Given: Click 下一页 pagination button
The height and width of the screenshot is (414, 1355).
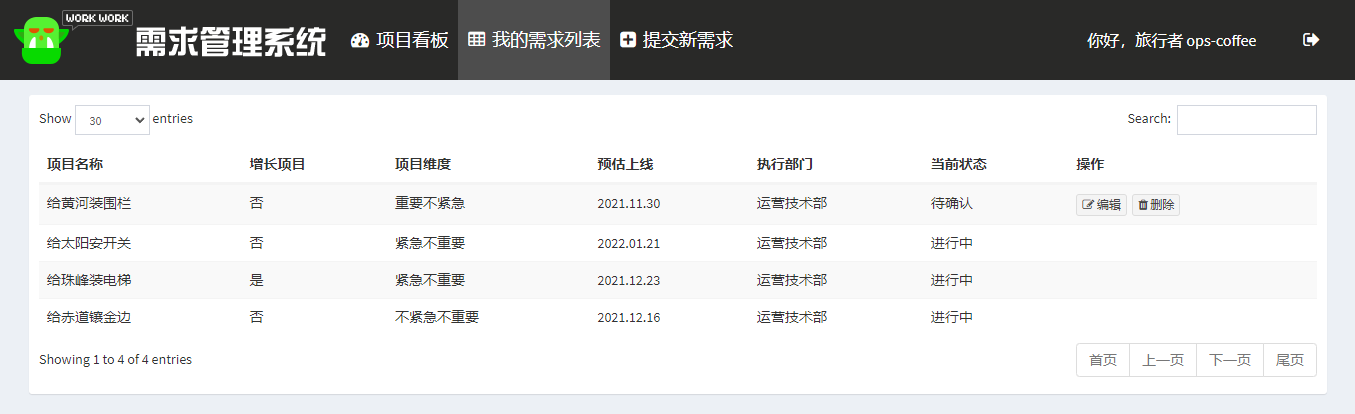Looking at the screenshot, I should pos(1230,360).
